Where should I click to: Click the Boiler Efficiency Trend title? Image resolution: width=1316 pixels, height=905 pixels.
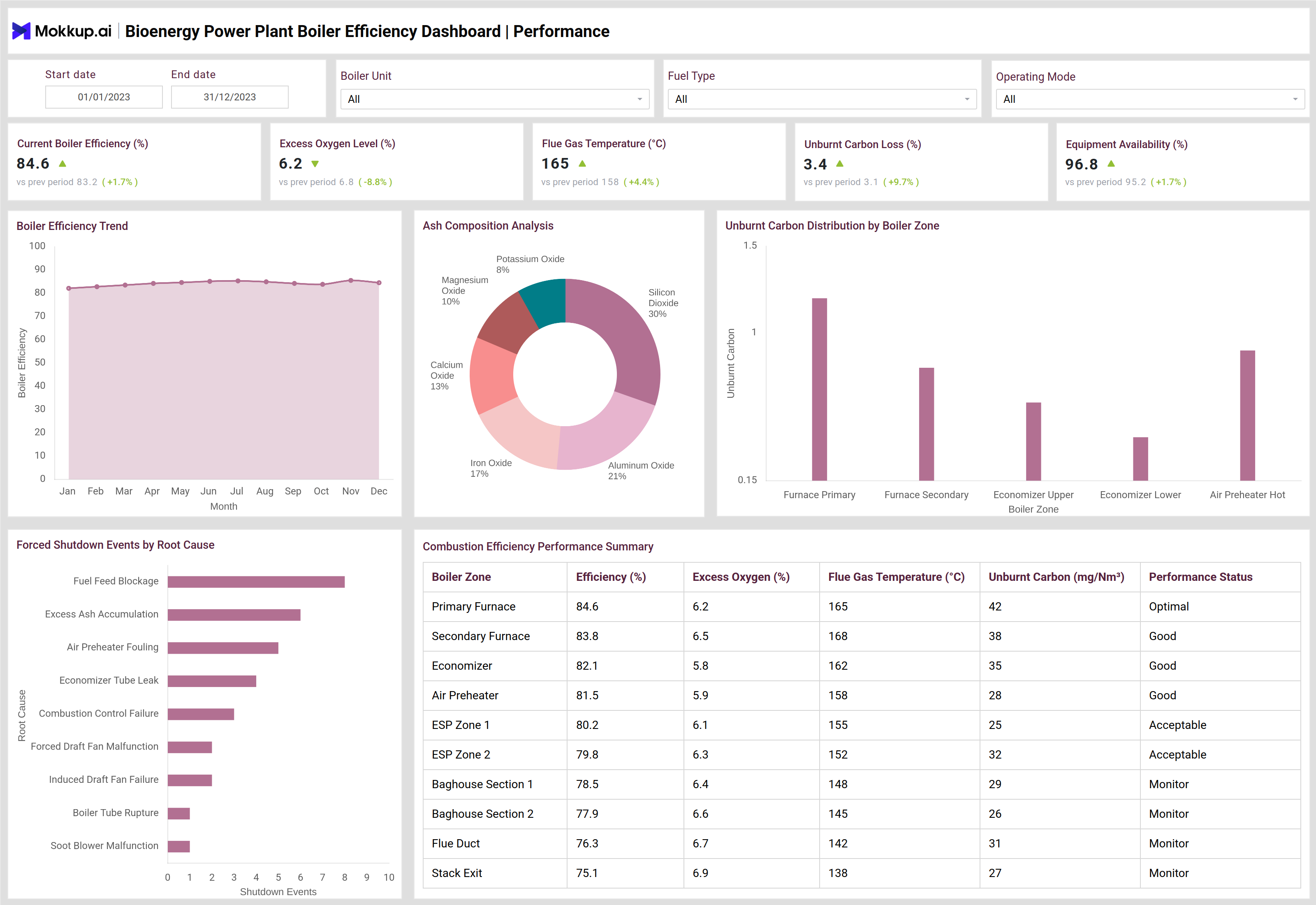(72, 226)
